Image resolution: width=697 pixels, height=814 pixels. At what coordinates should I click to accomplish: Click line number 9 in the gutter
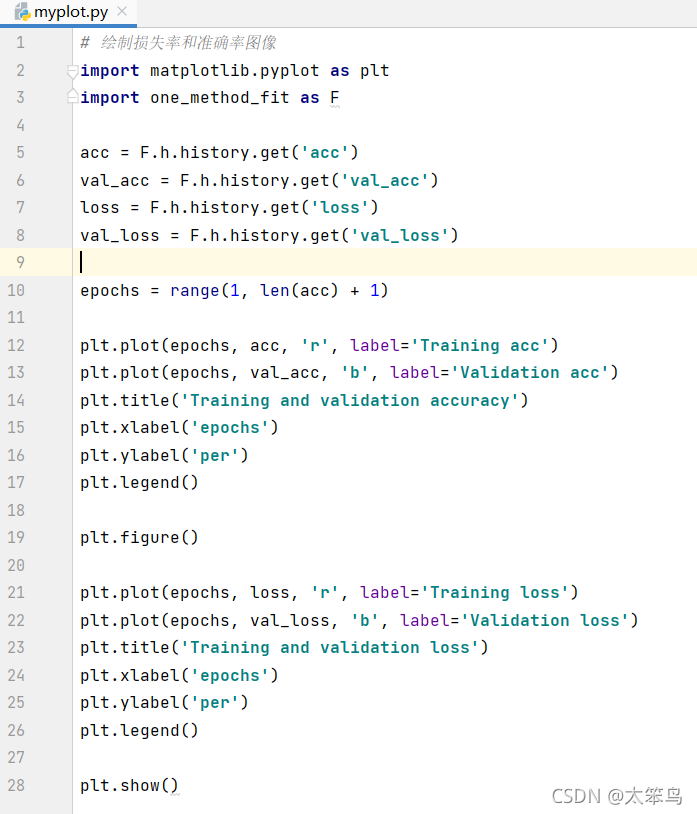pos(20,262)
